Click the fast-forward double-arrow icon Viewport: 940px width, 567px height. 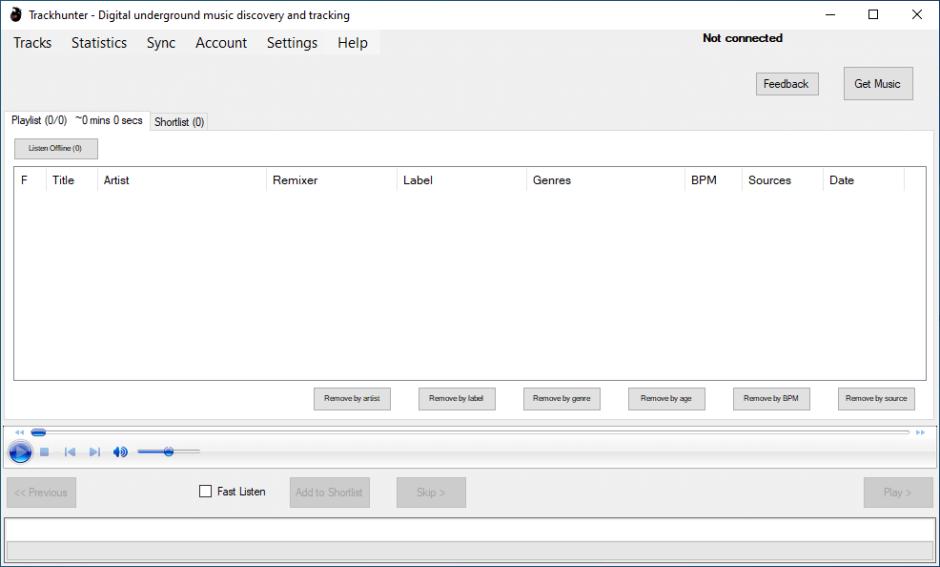(920, 432)
